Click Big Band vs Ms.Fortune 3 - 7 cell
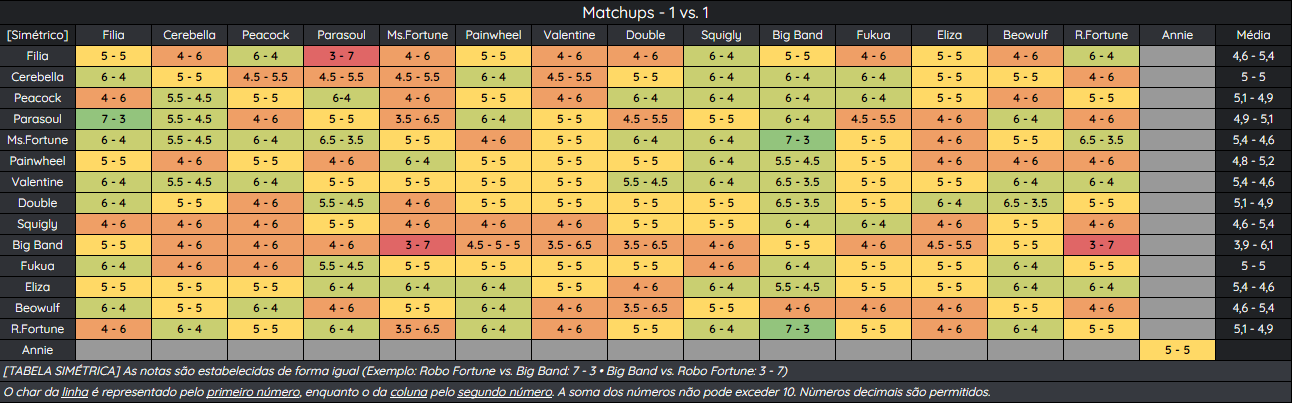This screenshot has width=1292, height=403. [x=417, y=245]
